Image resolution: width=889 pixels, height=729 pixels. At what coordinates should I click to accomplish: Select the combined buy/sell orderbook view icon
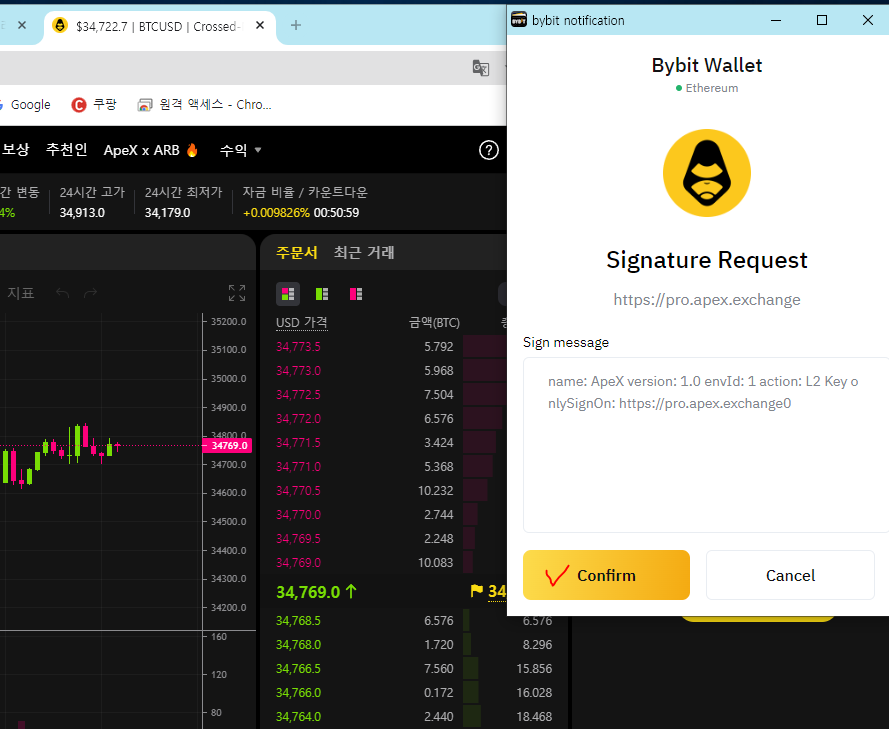(x=288, y=294)
